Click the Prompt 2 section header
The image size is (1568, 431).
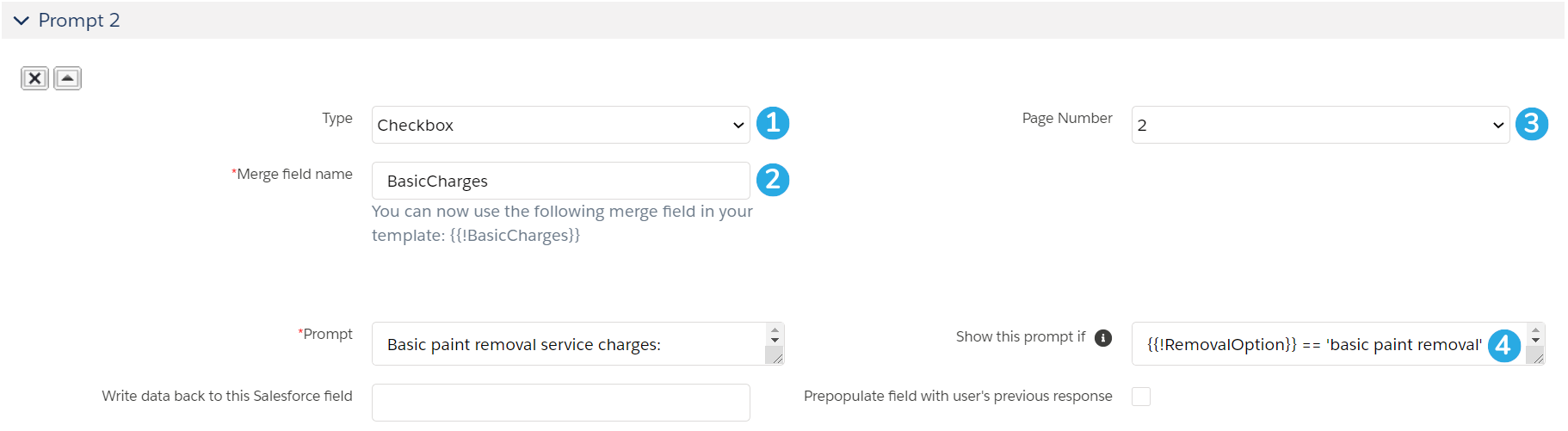[783, 21]
